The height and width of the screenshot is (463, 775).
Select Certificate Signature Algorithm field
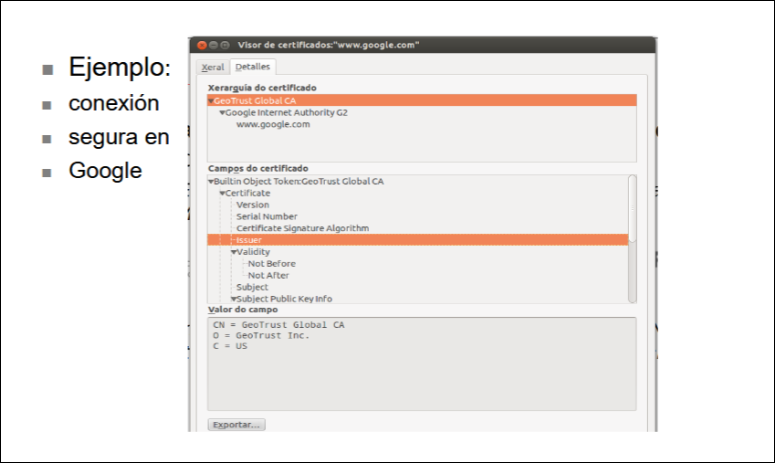[x=302, y=228]
